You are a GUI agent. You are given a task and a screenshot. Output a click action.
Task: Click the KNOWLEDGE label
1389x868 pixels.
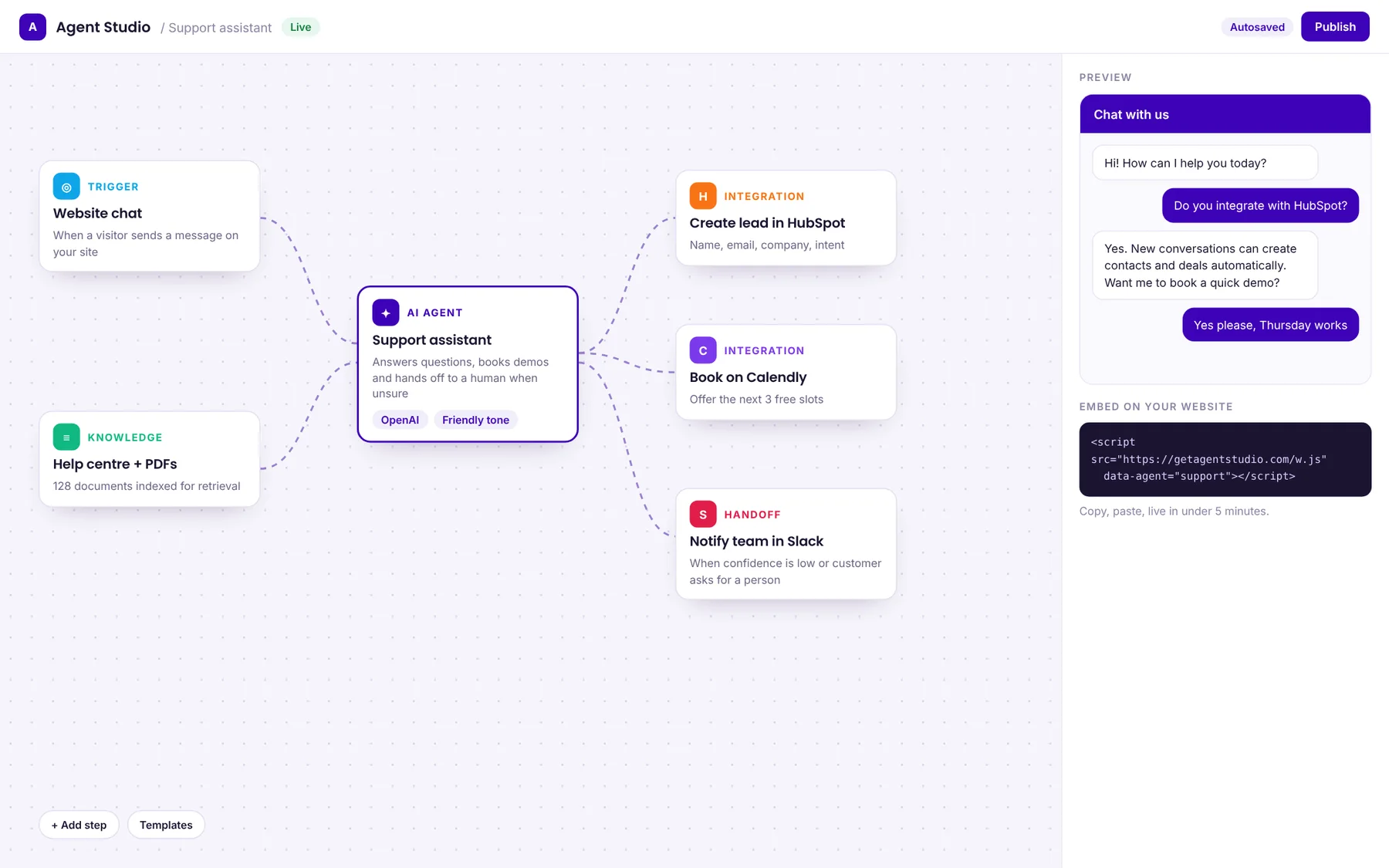pos(125,437)
